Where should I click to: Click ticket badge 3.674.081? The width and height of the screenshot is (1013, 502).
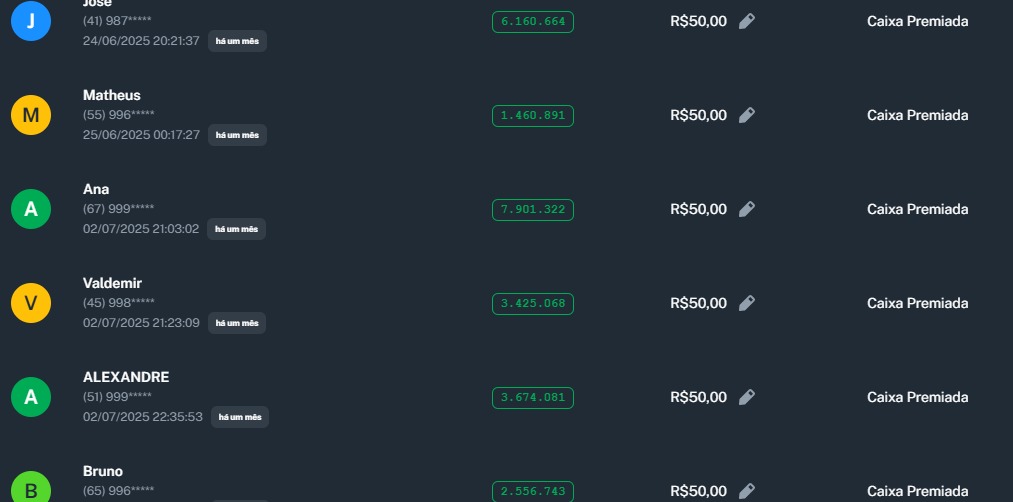click(x=532, y=398)
